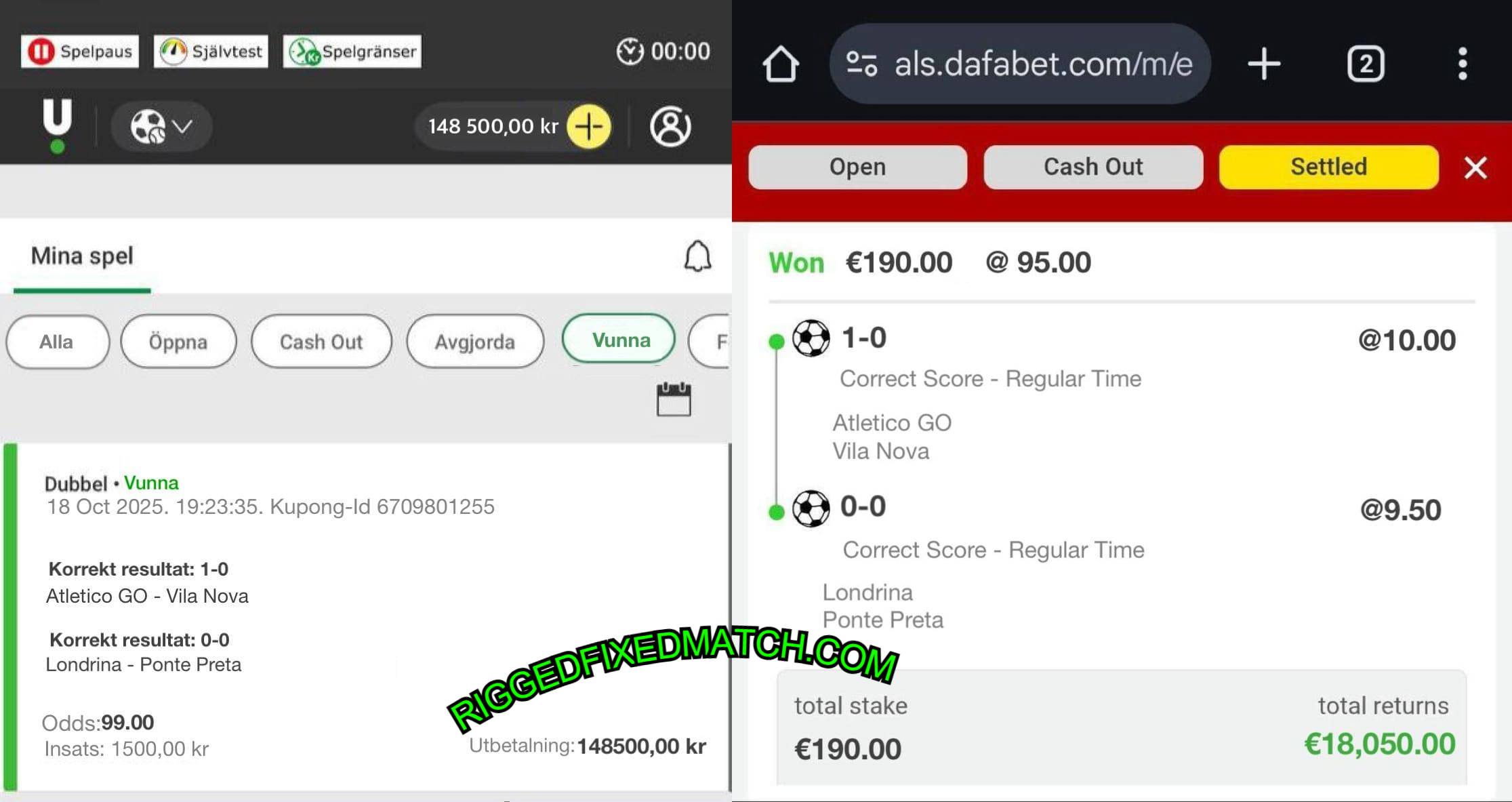This screenshot has height=802, width=1512.
Task: Tap the yellow deposit plus icon
Action: tap(588, 126)
